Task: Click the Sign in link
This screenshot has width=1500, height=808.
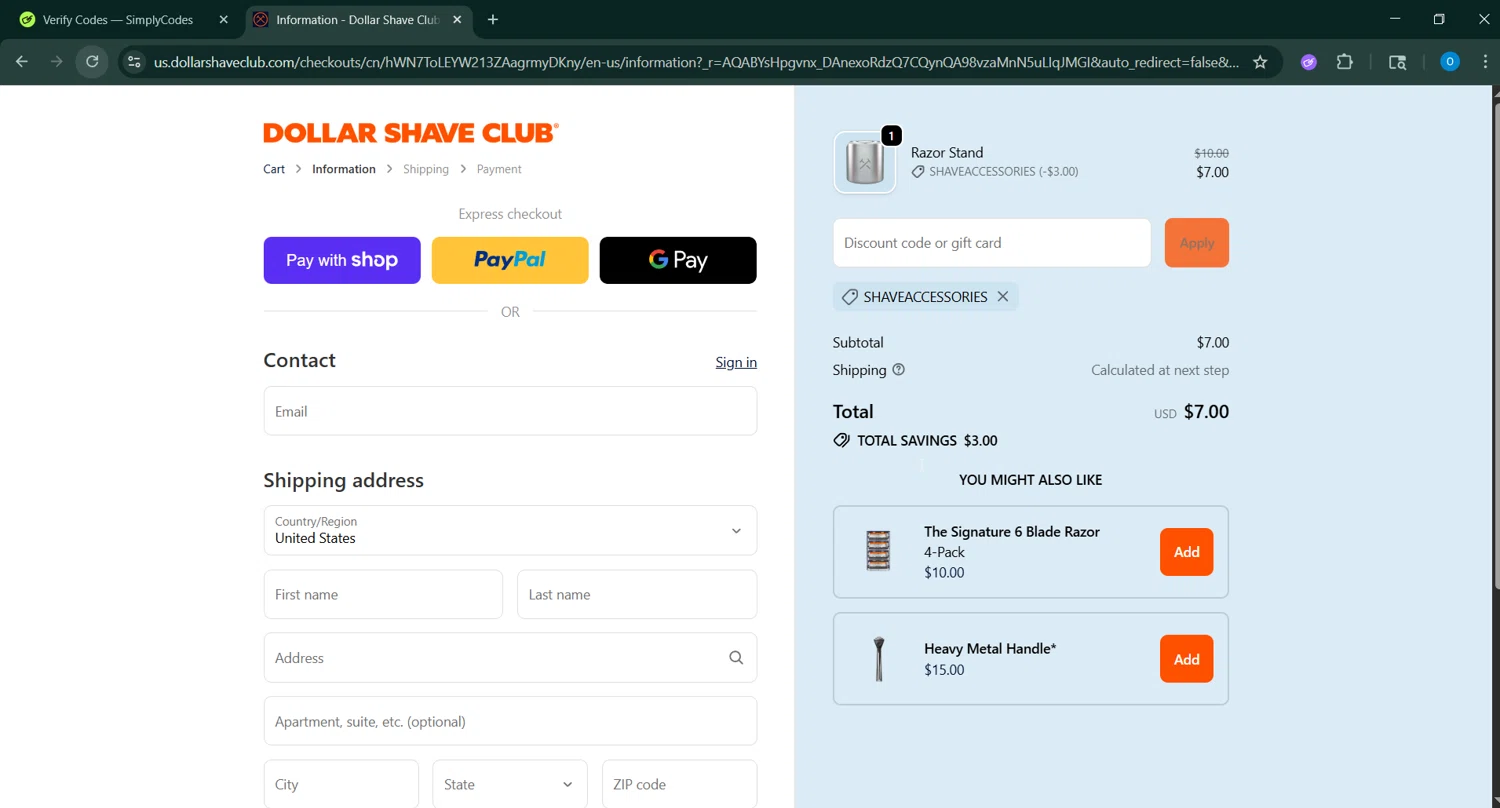Action: pos(736,362)
